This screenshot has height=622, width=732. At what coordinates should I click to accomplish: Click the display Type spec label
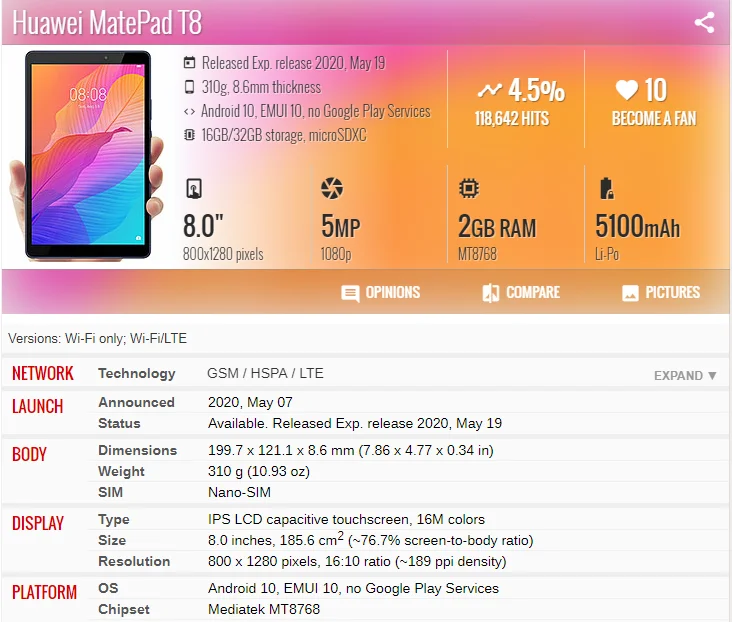pos(114,519)
